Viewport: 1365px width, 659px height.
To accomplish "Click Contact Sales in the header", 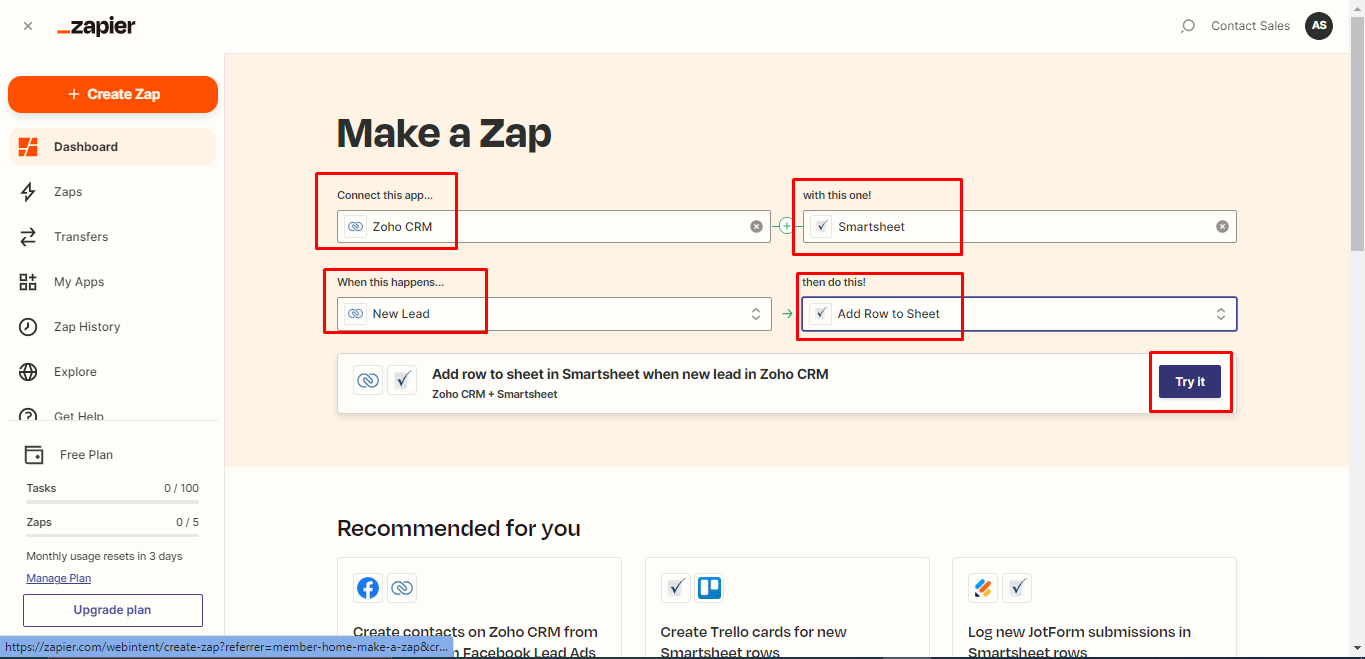I will pos(1251,26).
